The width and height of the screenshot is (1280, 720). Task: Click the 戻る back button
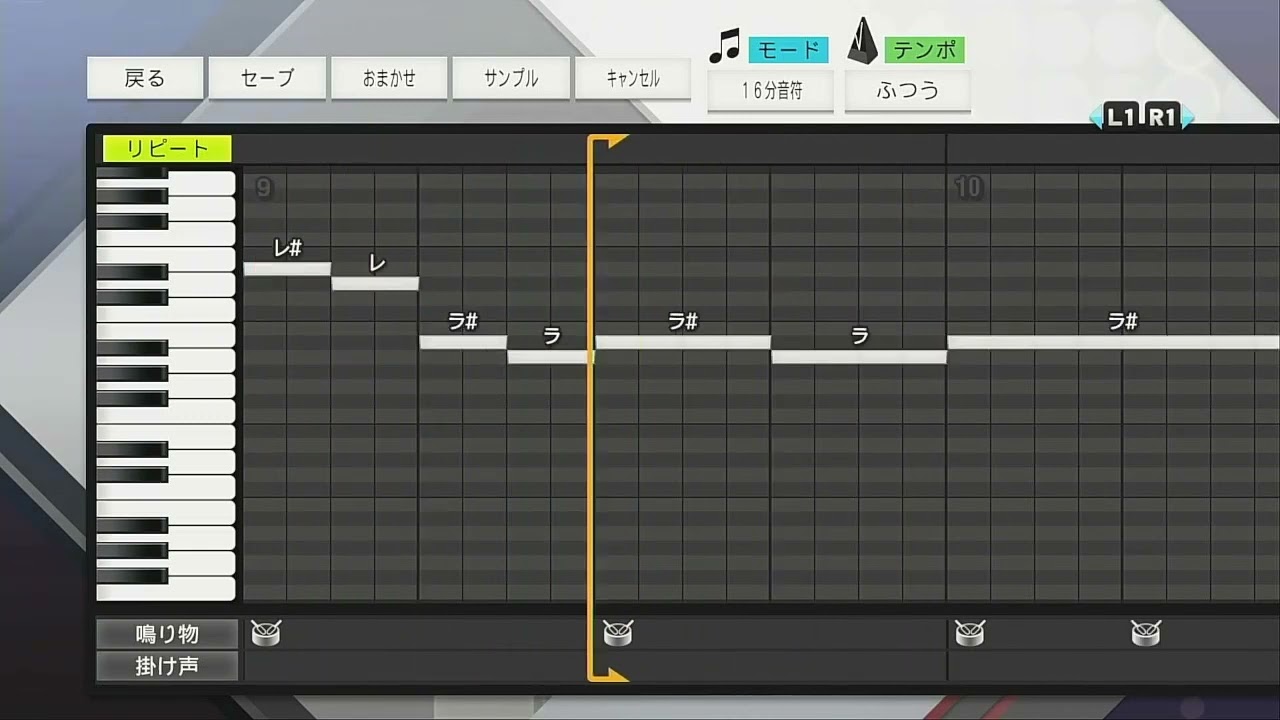coord(145,78)
